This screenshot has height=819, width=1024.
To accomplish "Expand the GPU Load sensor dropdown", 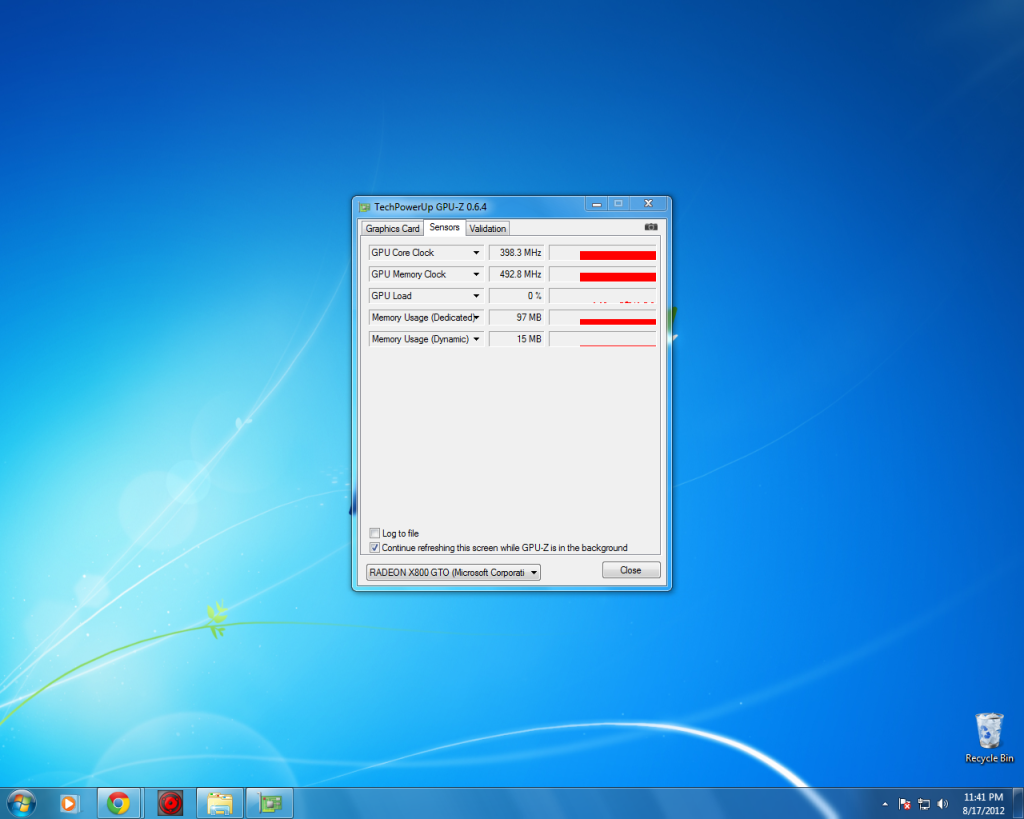I will [476, 296].
